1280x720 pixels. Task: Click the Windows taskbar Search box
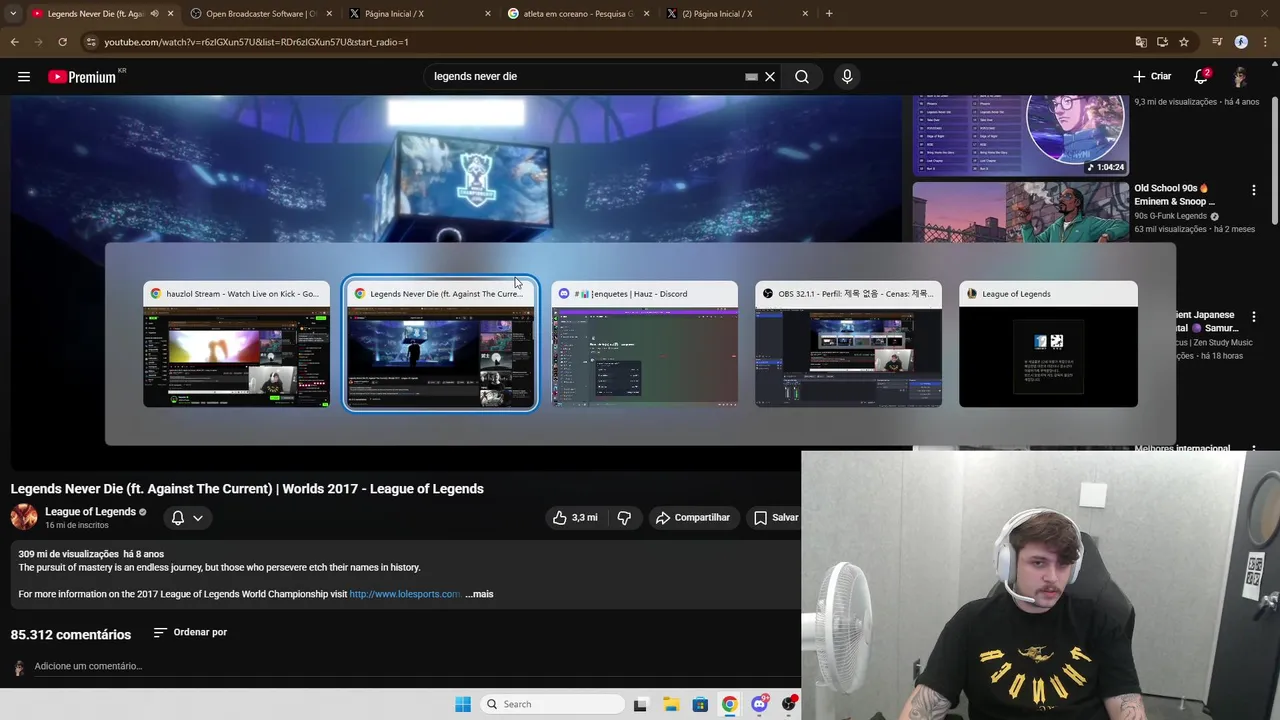tap(550, 704)
